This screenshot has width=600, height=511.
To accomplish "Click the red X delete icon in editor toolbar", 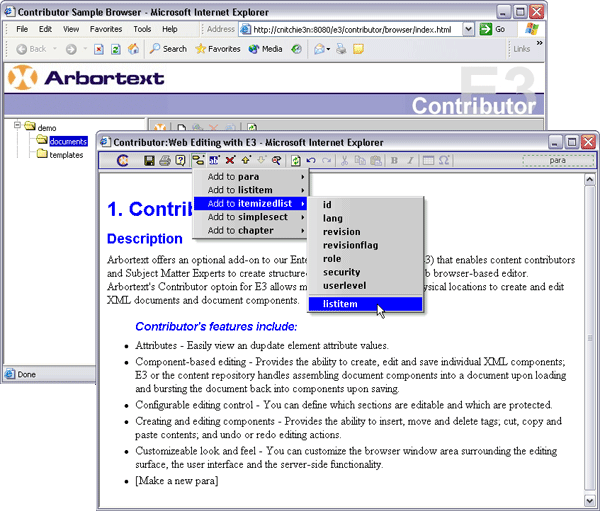I will (230, 160).
